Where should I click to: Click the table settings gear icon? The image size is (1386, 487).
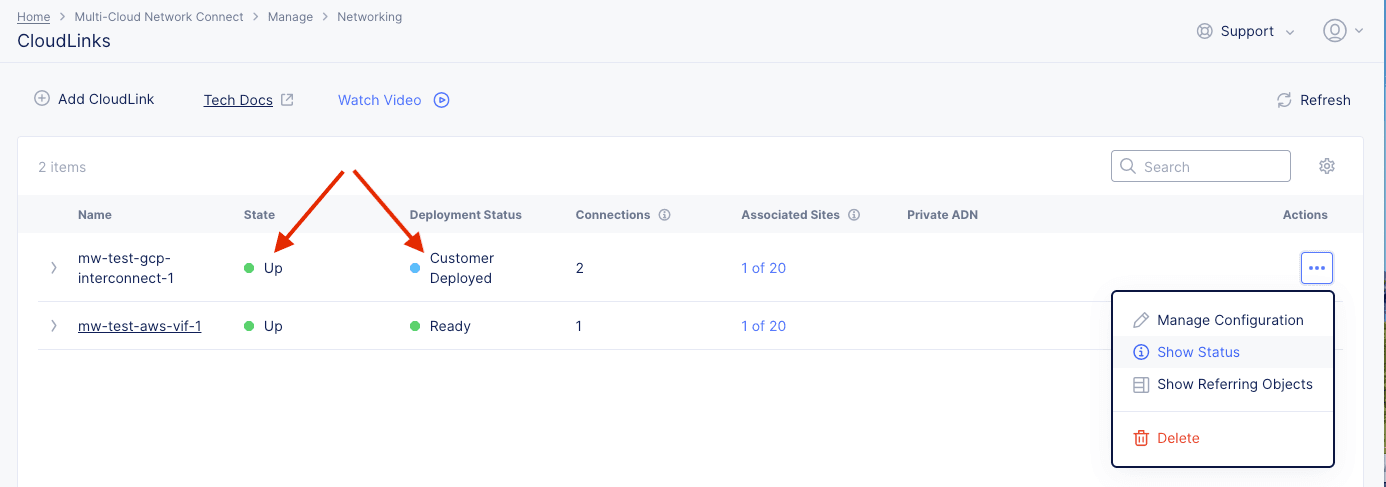[1327, 166]
